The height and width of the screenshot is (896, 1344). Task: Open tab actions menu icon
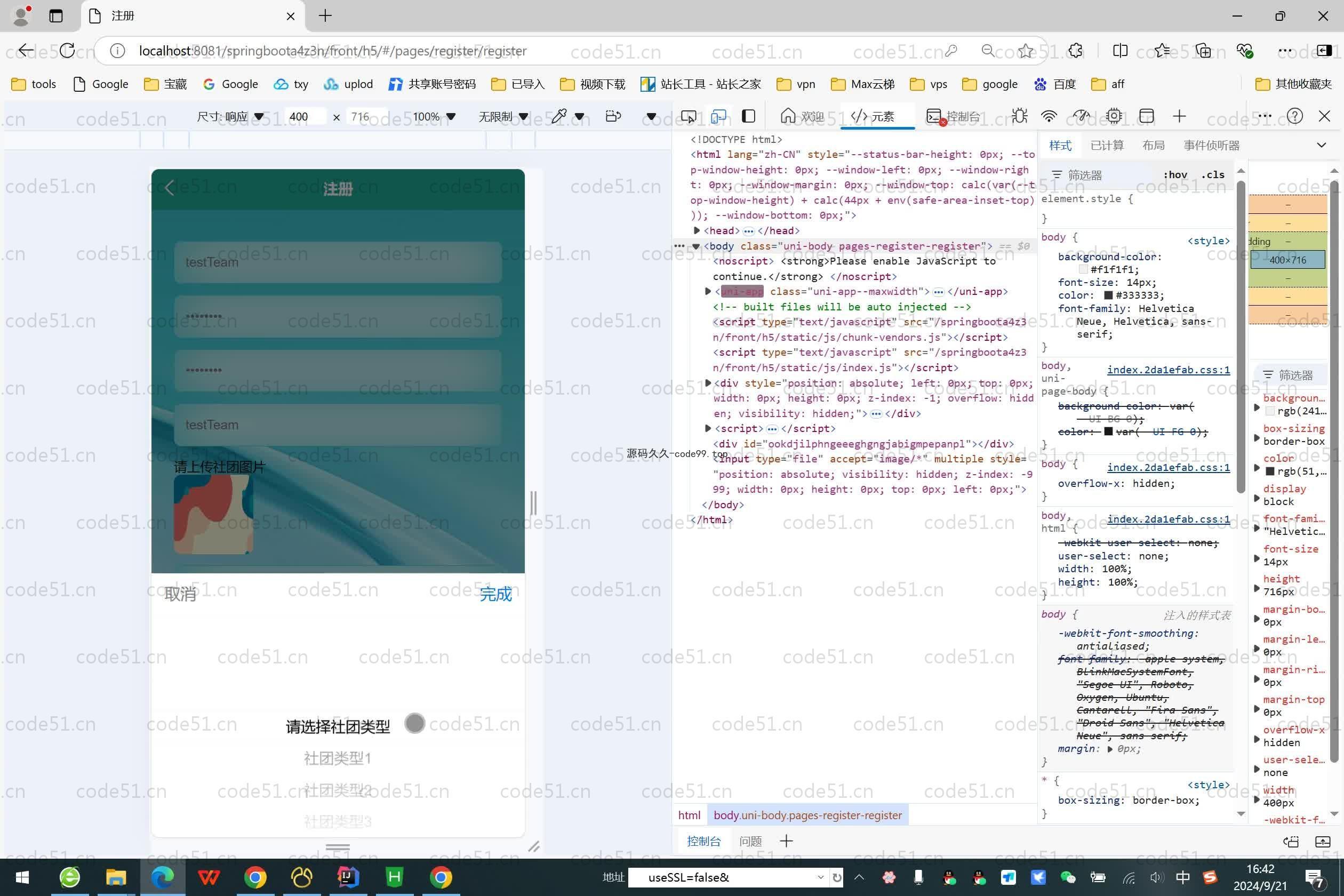point(56,15)
